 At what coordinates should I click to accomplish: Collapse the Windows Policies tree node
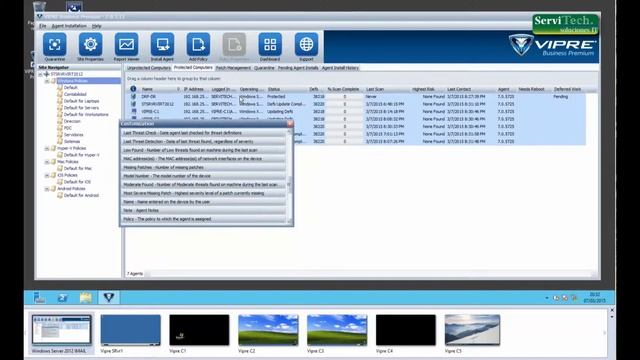[x=47, y=81]
